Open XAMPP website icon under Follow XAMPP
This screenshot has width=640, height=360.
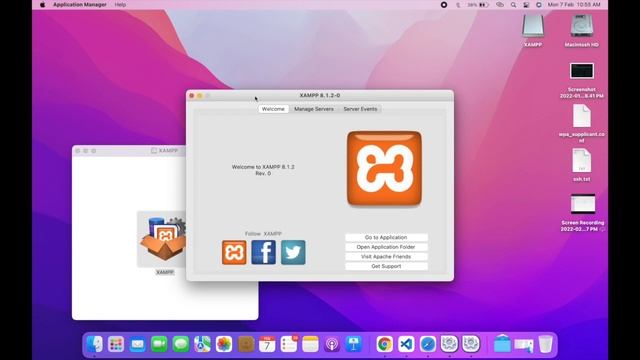click(234, 253)
